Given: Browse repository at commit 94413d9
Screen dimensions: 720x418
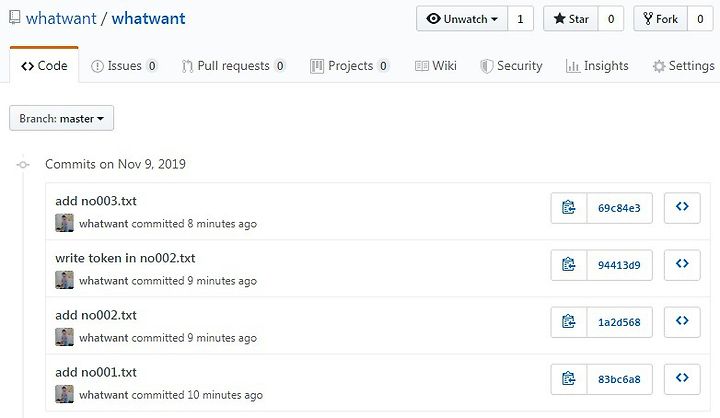Looking at the screenshot, I should (x=682, y=265).
